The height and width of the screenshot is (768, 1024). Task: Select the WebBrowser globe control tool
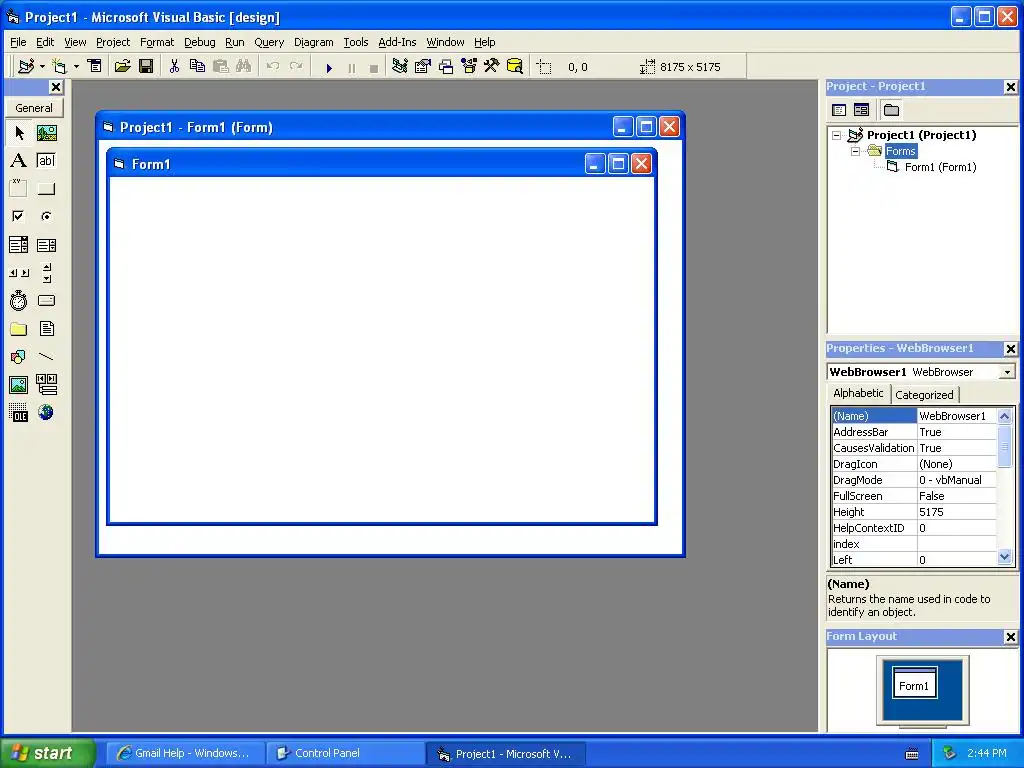pyautogui.click(x=46, y=413)
